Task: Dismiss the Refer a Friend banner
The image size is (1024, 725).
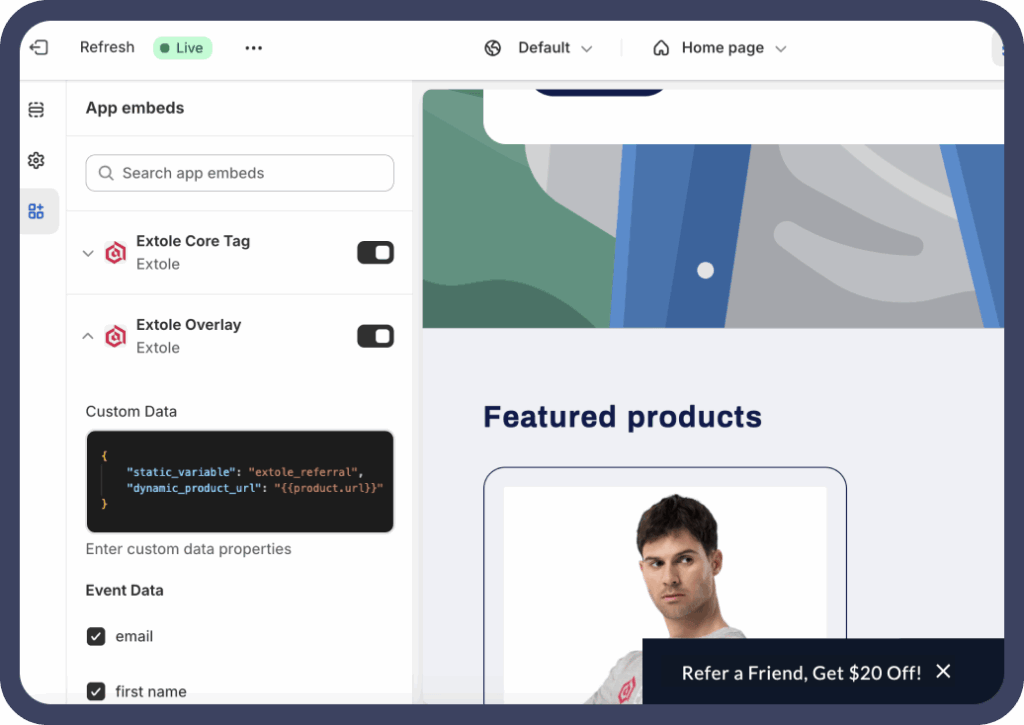Action: coord(943,671)
